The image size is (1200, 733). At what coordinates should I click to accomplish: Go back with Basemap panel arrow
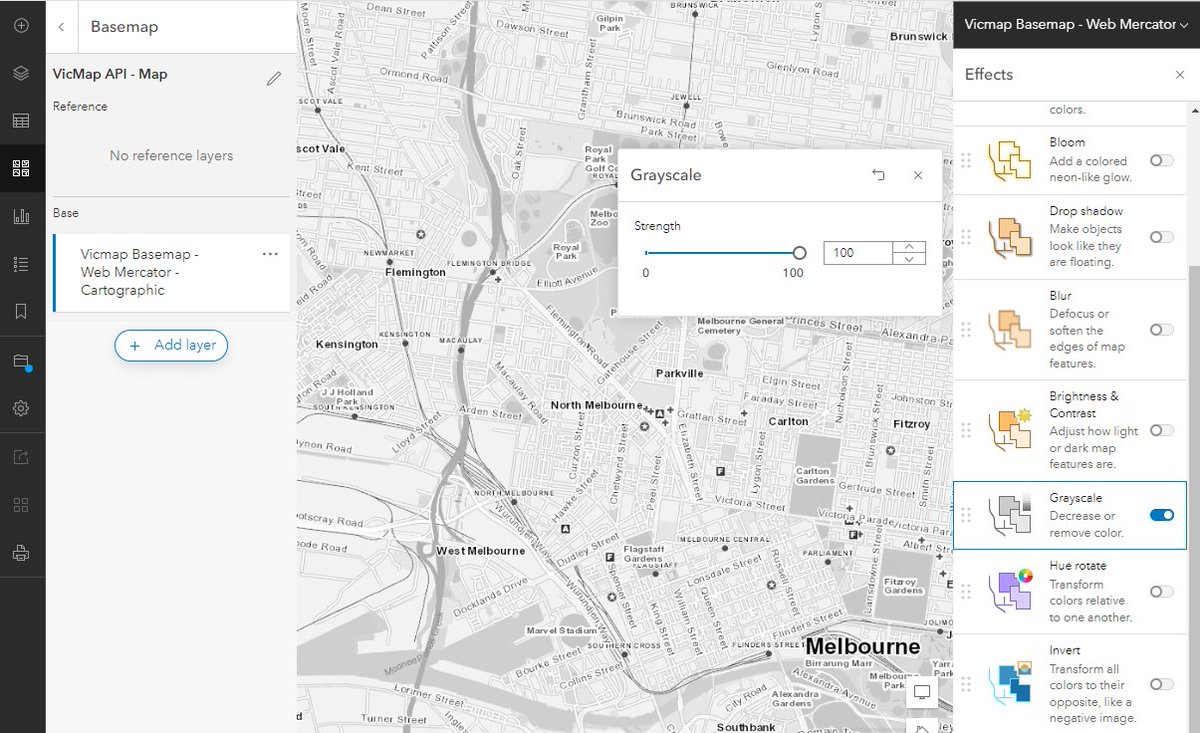pos(61,27)
